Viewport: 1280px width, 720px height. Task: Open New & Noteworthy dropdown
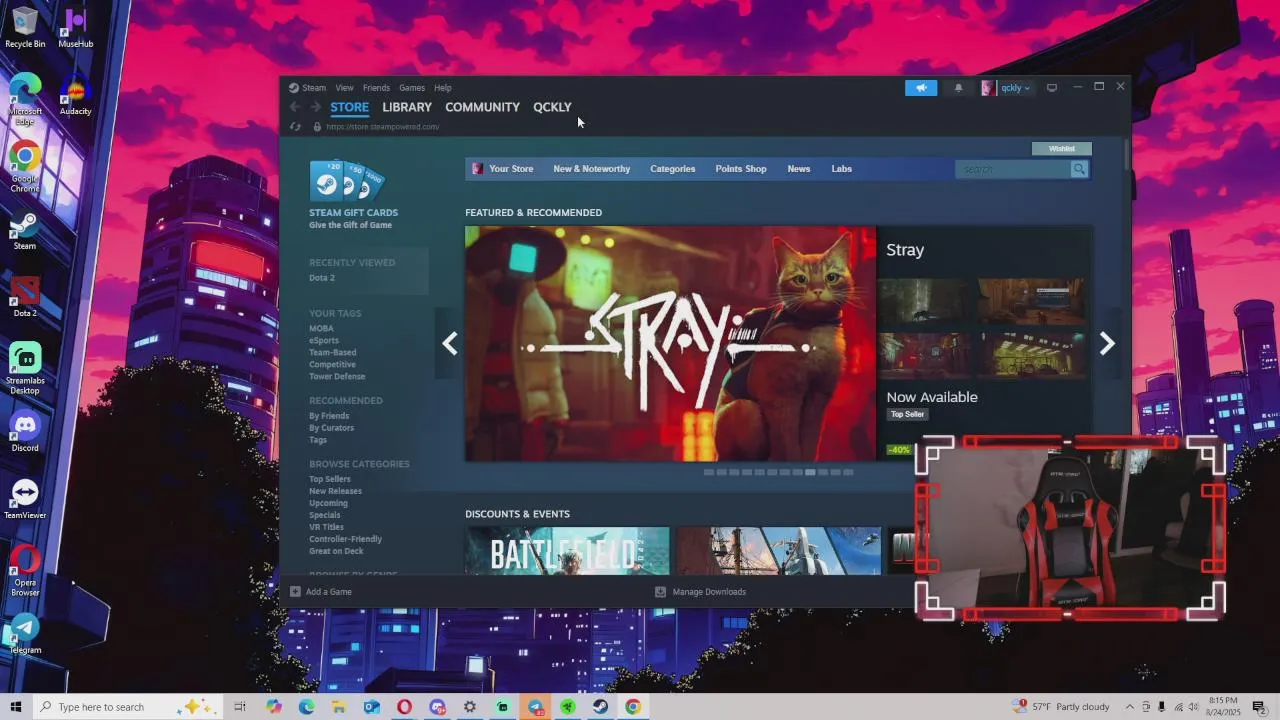[592, 169]
